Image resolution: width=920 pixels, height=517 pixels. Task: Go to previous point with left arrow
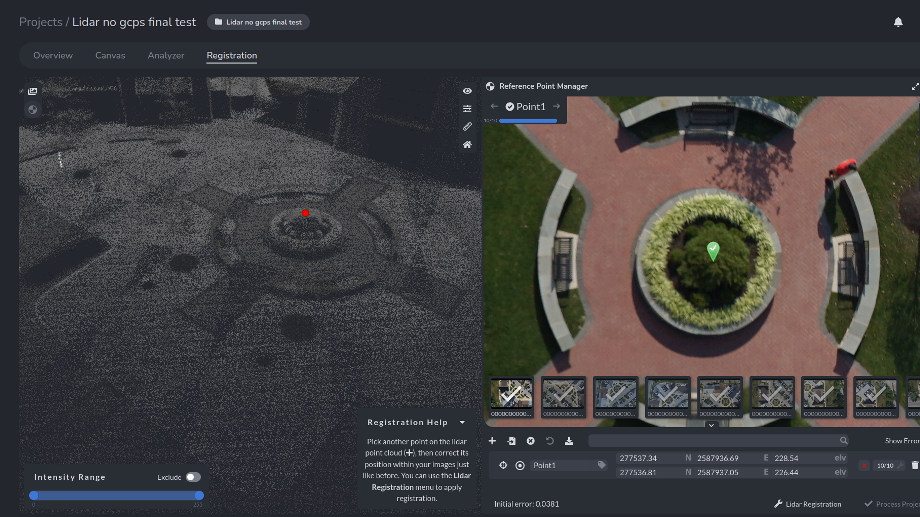click(x=494, y=106)
